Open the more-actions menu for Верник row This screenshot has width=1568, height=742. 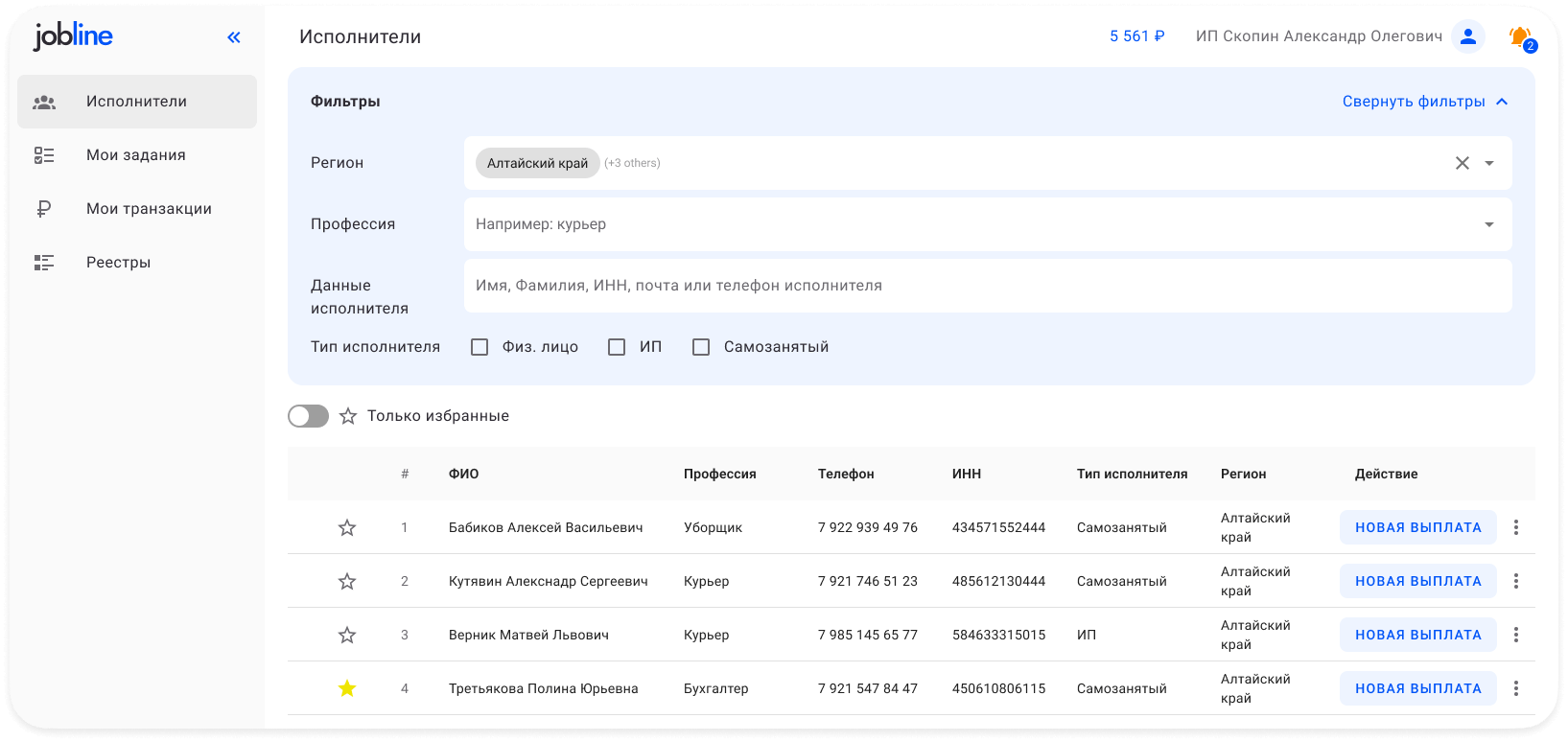pyautogui.click(x=1516, y=635)
